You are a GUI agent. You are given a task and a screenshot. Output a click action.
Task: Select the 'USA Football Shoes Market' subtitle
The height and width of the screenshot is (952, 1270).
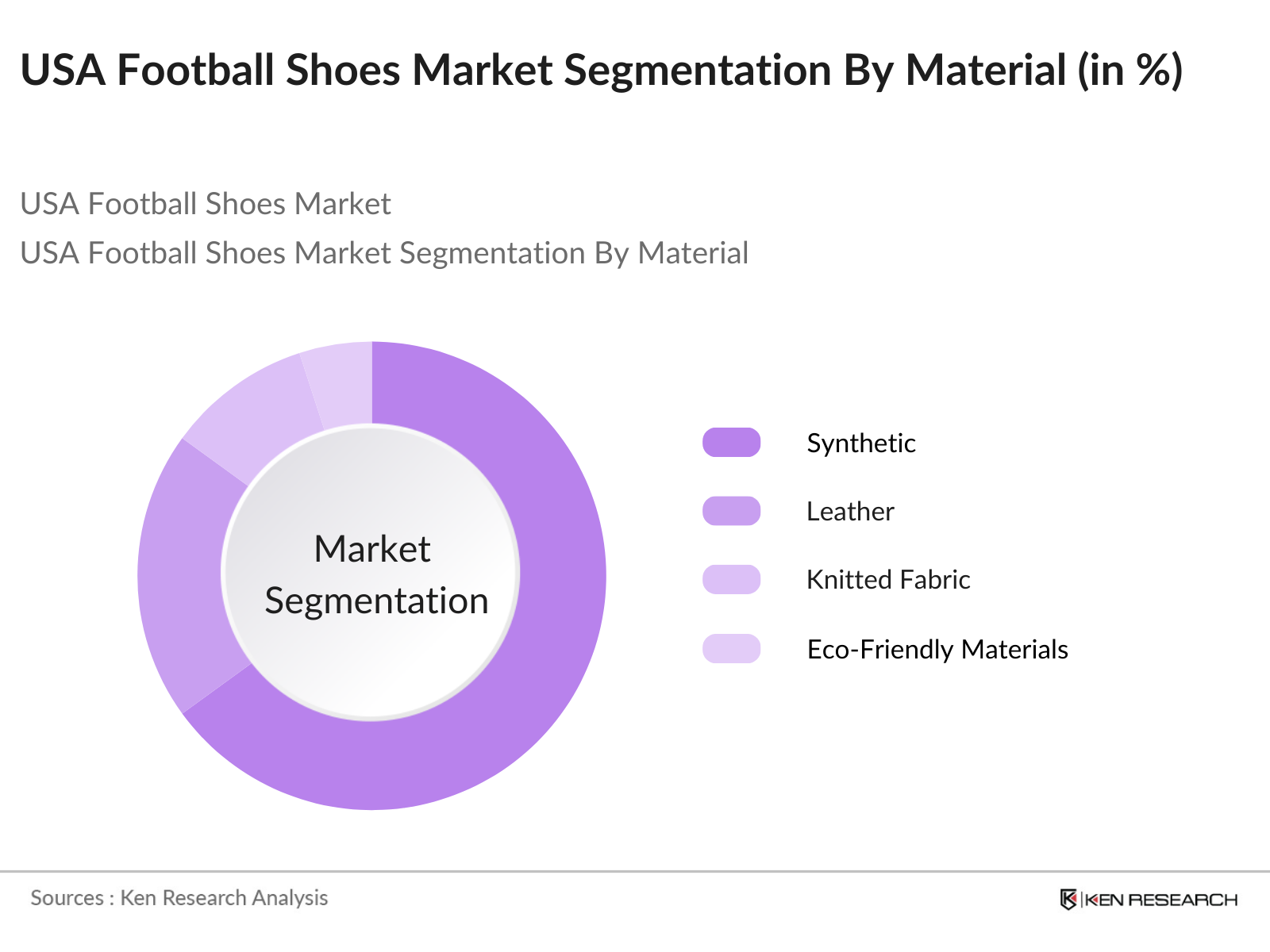click(x=205, y=204)
